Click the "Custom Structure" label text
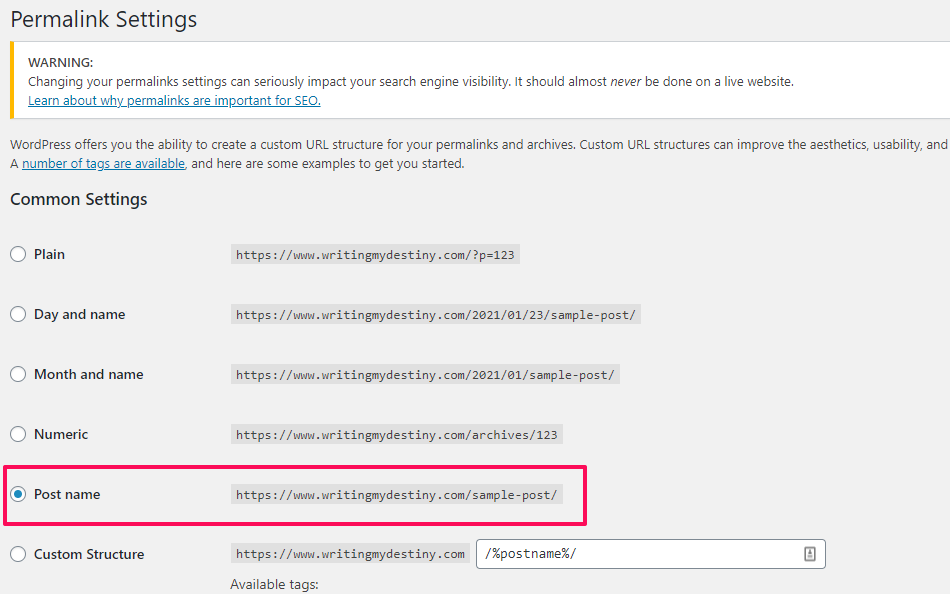Screen dimensions: 950x594 click(x=89, y=554)
